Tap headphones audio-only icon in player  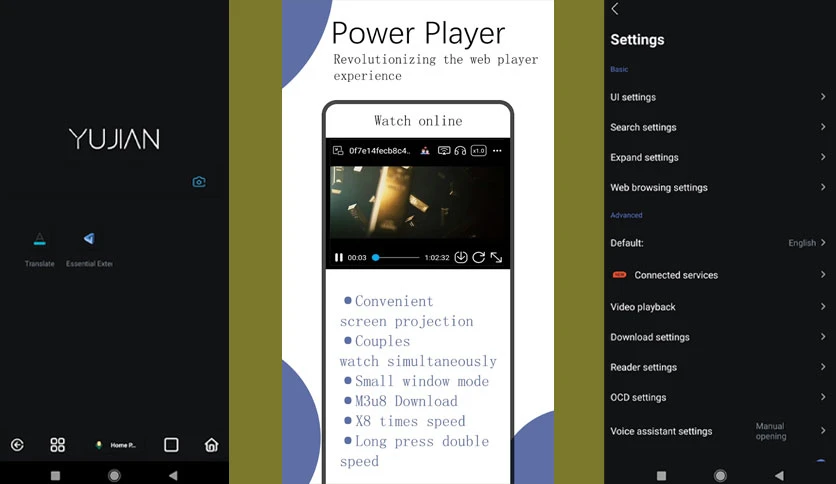pos(460,151)
